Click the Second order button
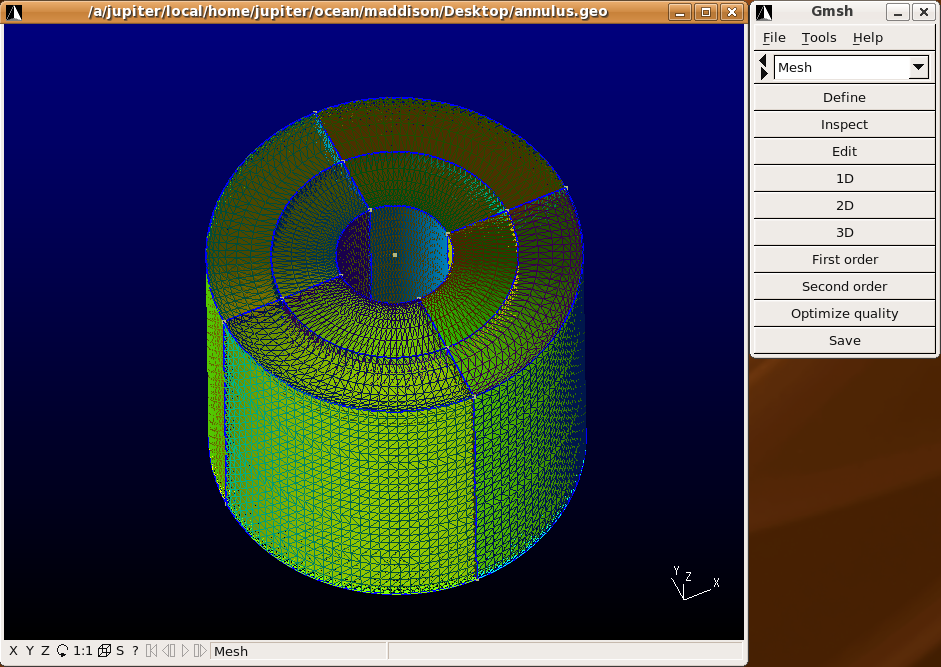This screenshot has height=667, width=941. point(844,286)
